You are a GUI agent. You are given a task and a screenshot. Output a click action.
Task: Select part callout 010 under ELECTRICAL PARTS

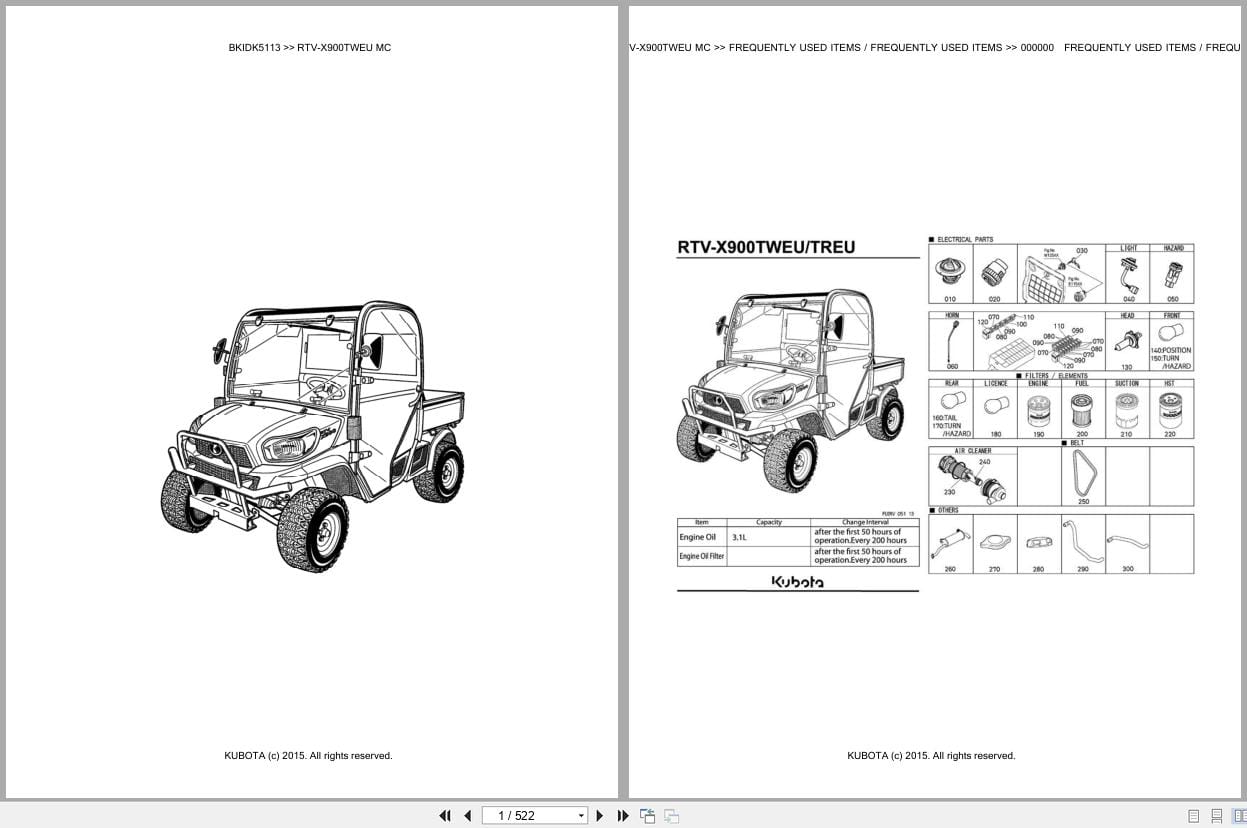(x=949, y=270)
